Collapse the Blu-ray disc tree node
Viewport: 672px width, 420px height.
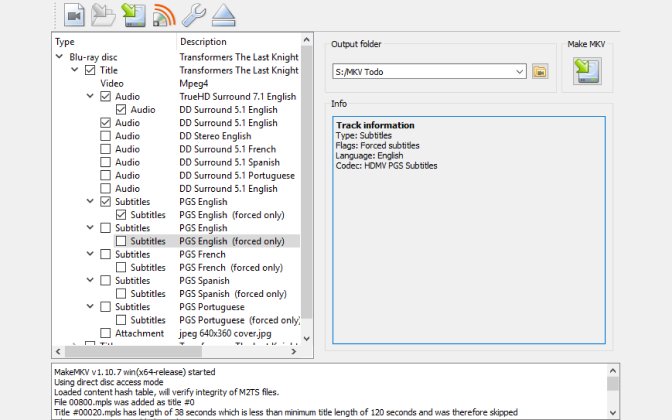59,57
